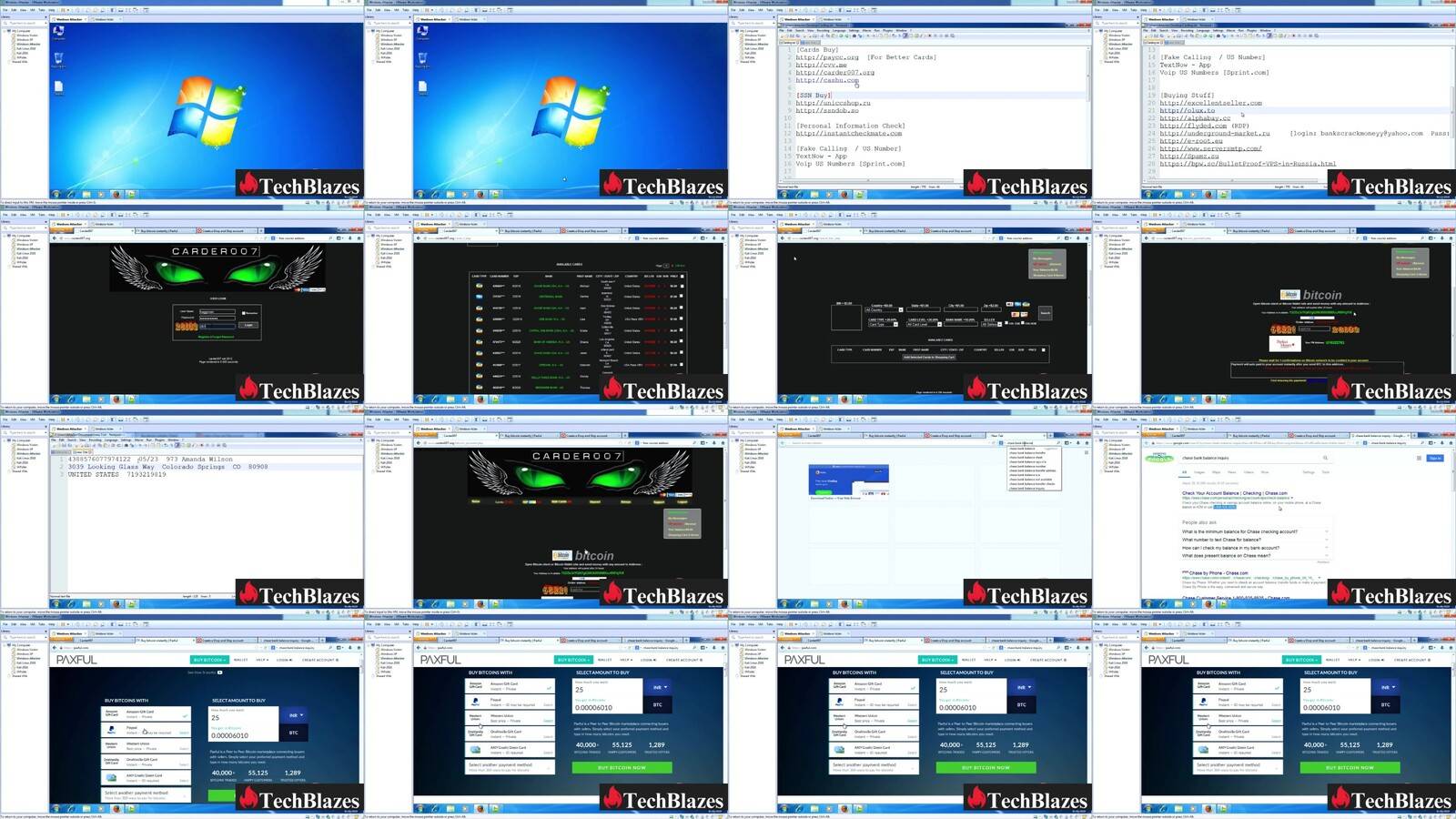Select OneVanilla Gift Card row in first Paxful frame
Screen dimensions: 1456x819
pyautogui.click(x=146, y=762)
